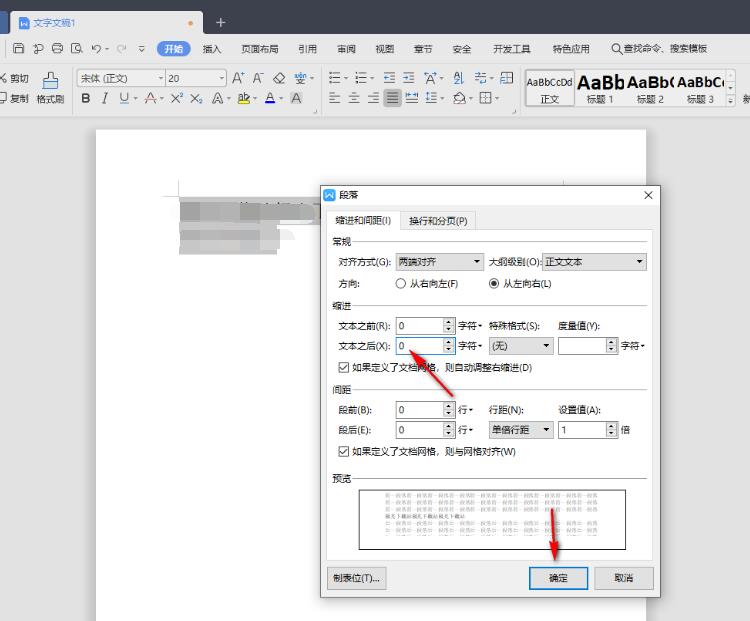
Task: Click the Distributed alignment icon
Action: tap(411, 98)
